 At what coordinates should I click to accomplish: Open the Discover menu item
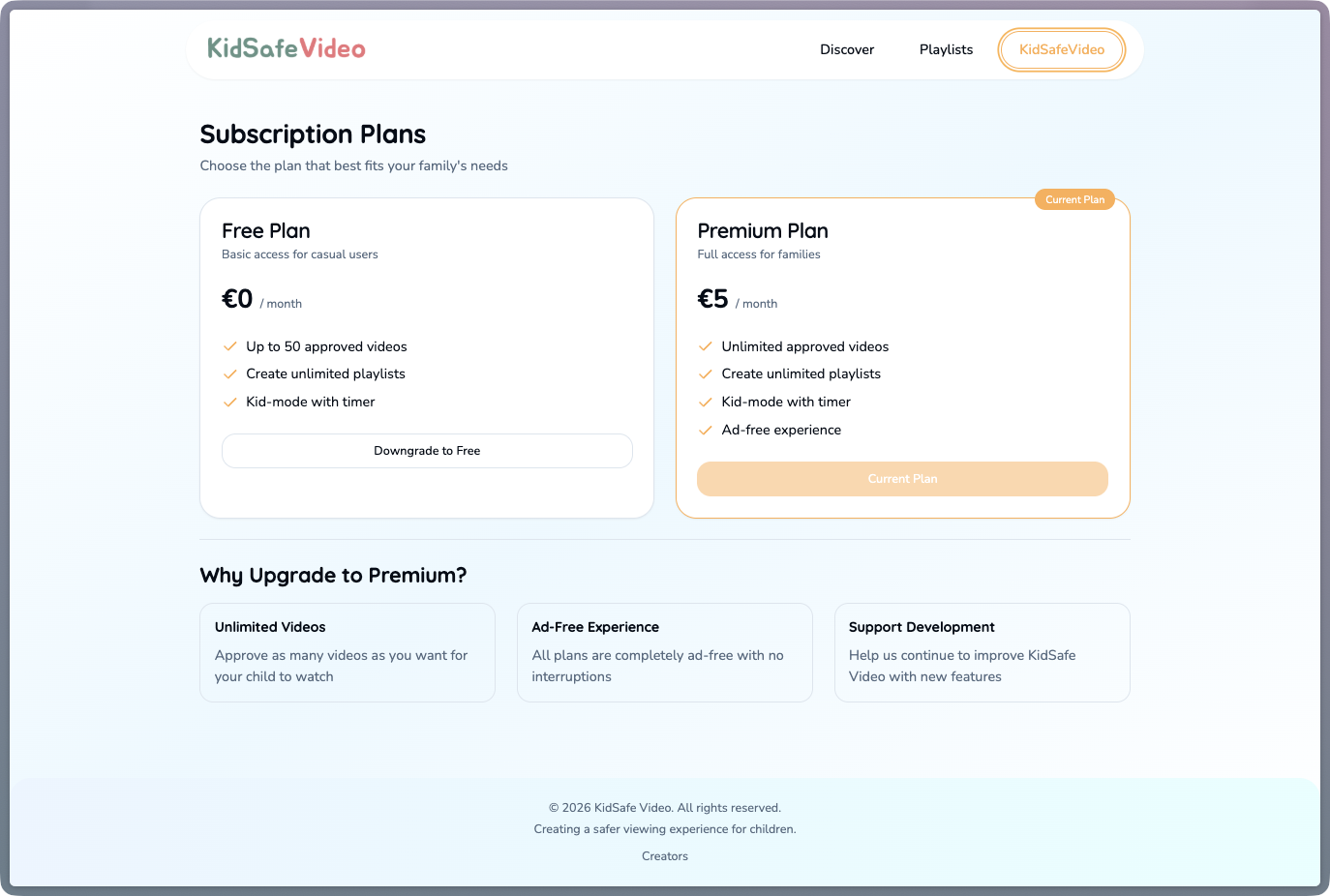(x=847, y=49)
